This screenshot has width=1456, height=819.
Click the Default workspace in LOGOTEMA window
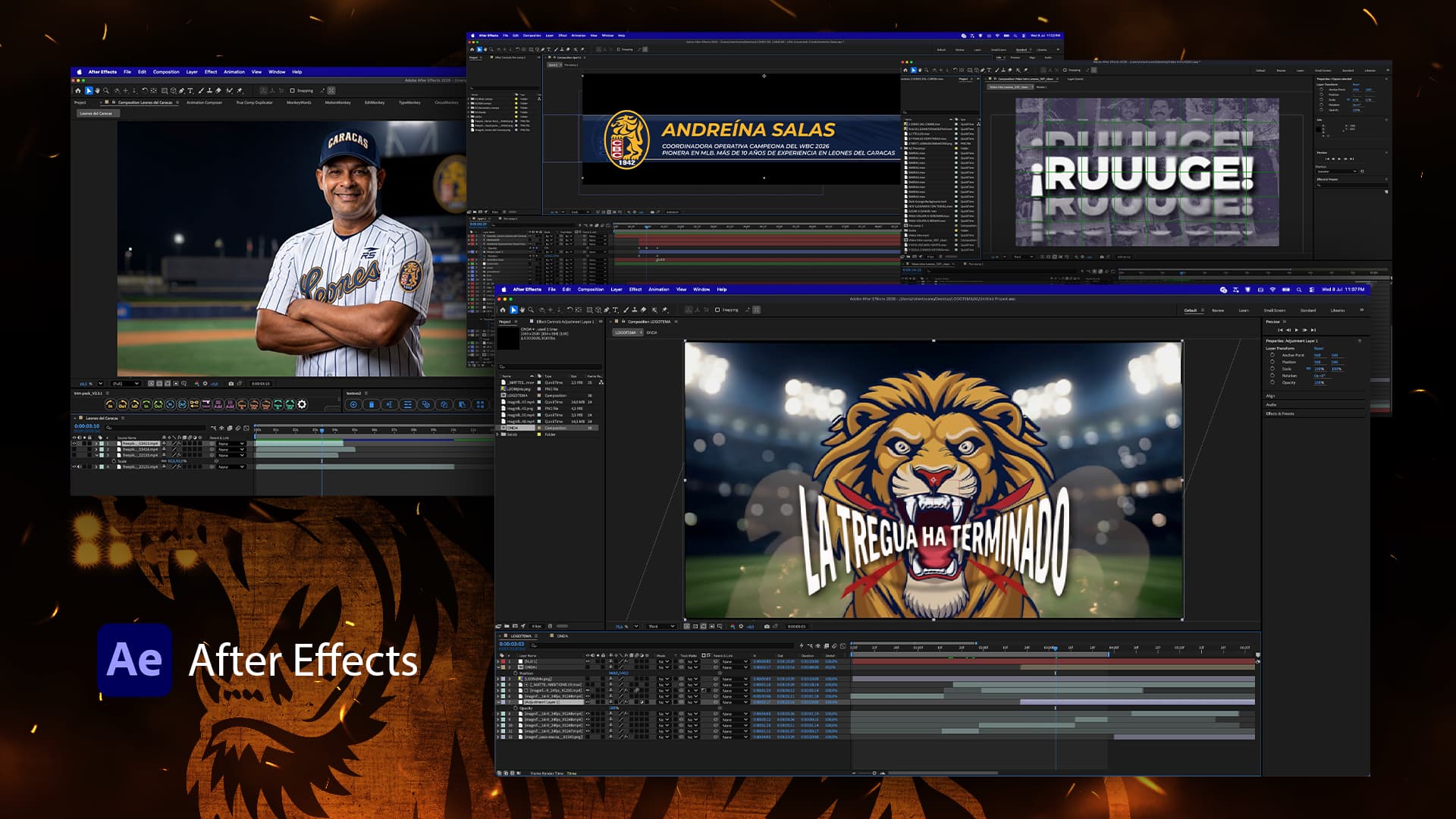[x=1191, y=310]
